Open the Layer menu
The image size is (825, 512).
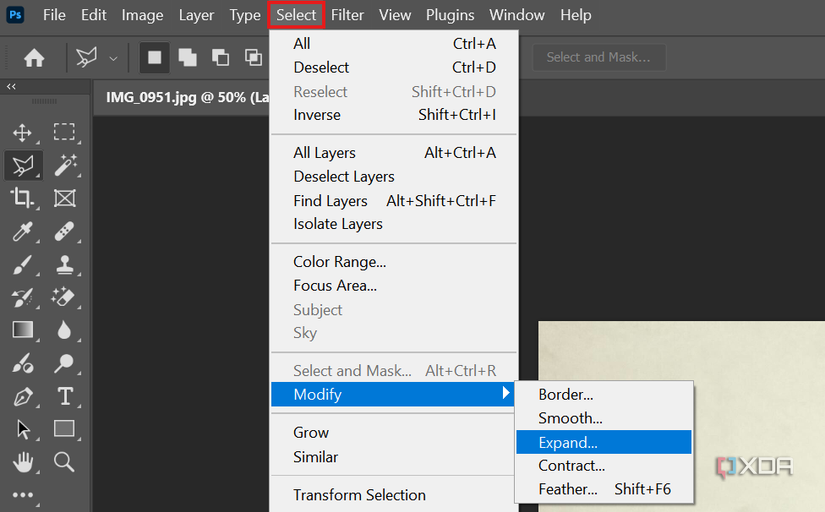[x=196, y=15]
